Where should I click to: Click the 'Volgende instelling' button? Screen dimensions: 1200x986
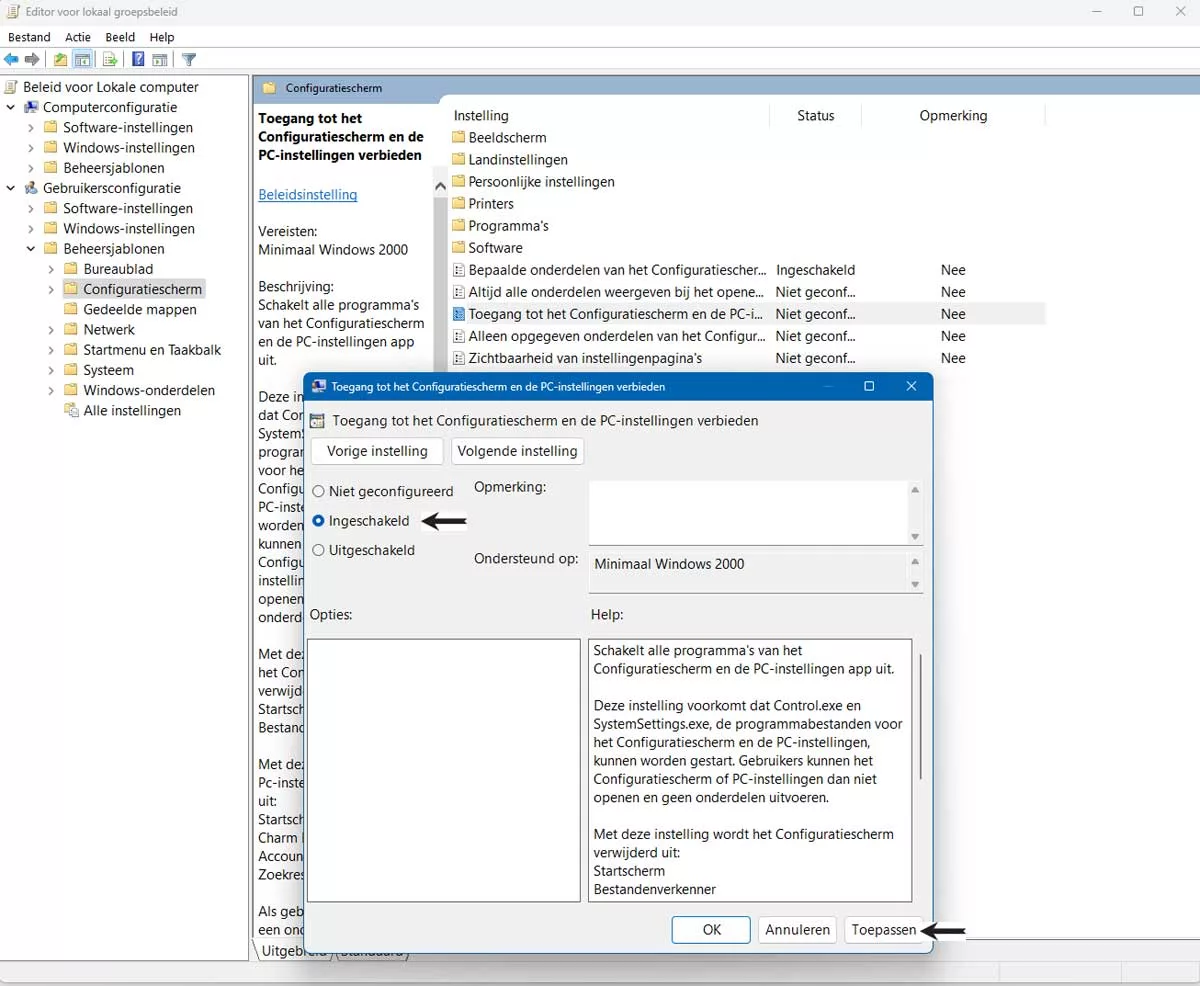pyautogui.click(x=517, y=451)
